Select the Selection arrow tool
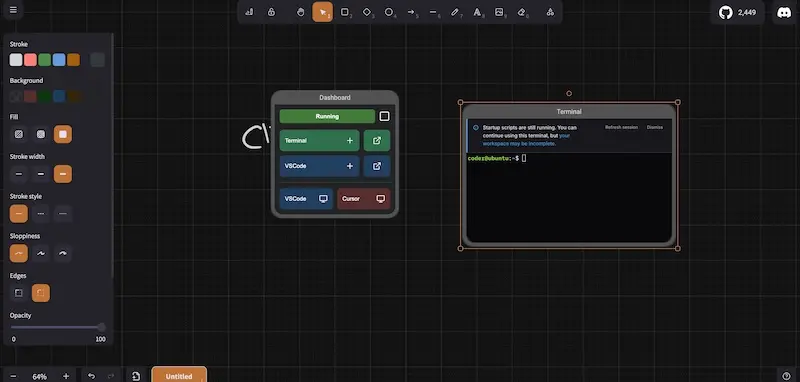800x382 pixels. pos(322,12)
